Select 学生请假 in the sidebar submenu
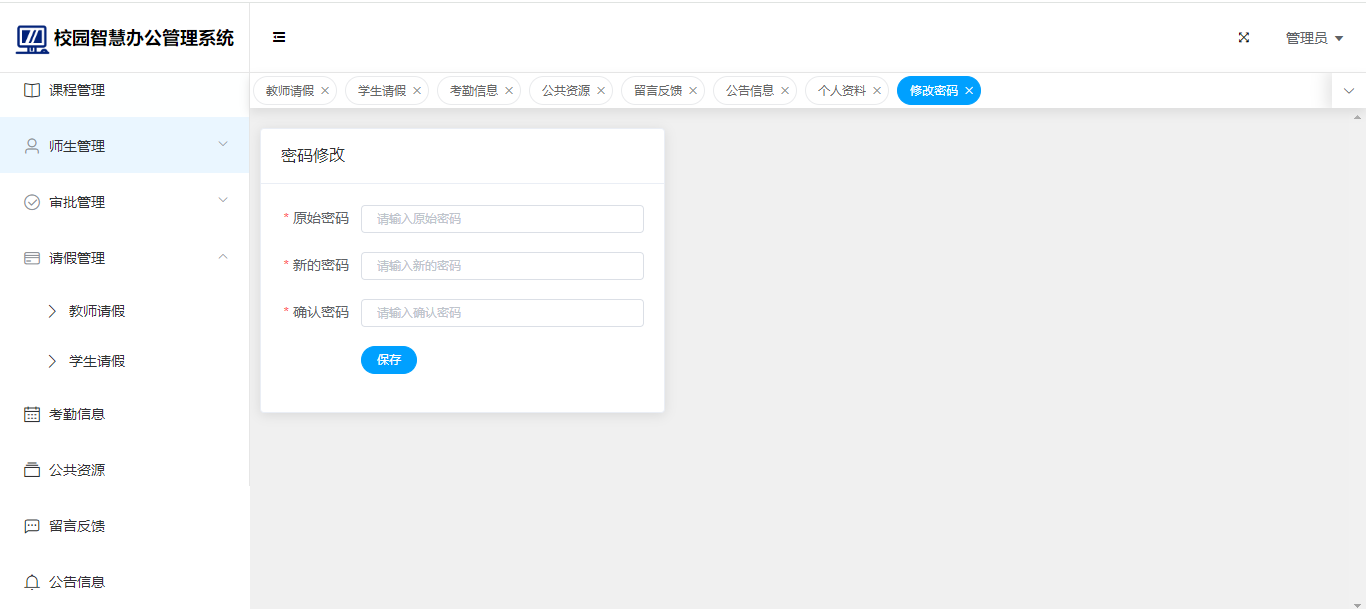 pyautogui.click(x=97, y=361)
